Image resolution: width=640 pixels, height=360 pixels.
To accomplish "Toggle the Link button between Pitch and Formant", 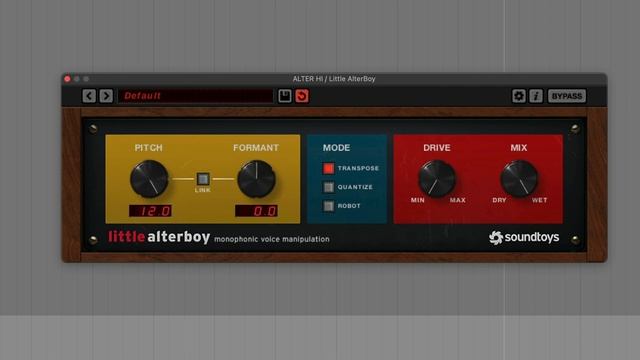I will pos(203,179).
